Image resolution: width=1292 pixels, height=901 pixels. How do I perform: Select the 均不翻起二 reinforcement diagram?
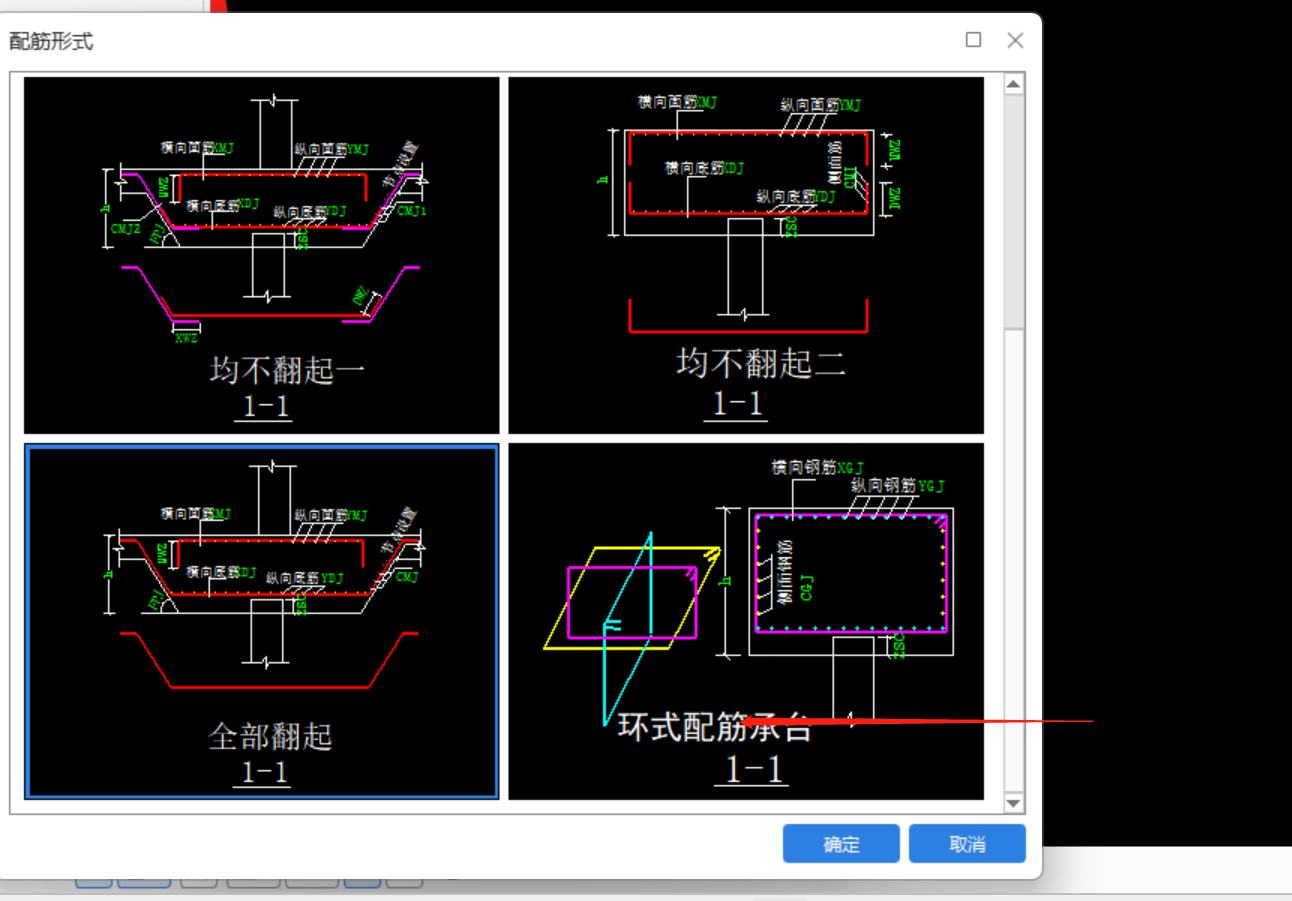[x=746, y=255]
